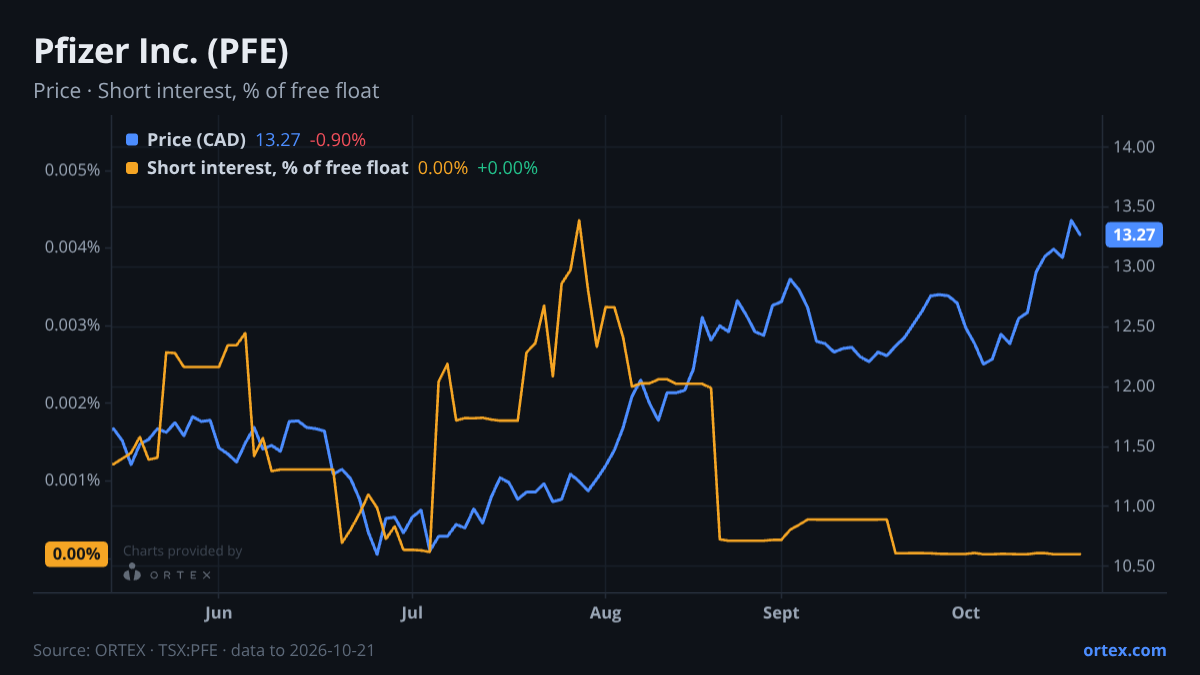Click the +0.00% short interest change
1200x675 pixels.
pyautogui.click(x=507, y=168)
